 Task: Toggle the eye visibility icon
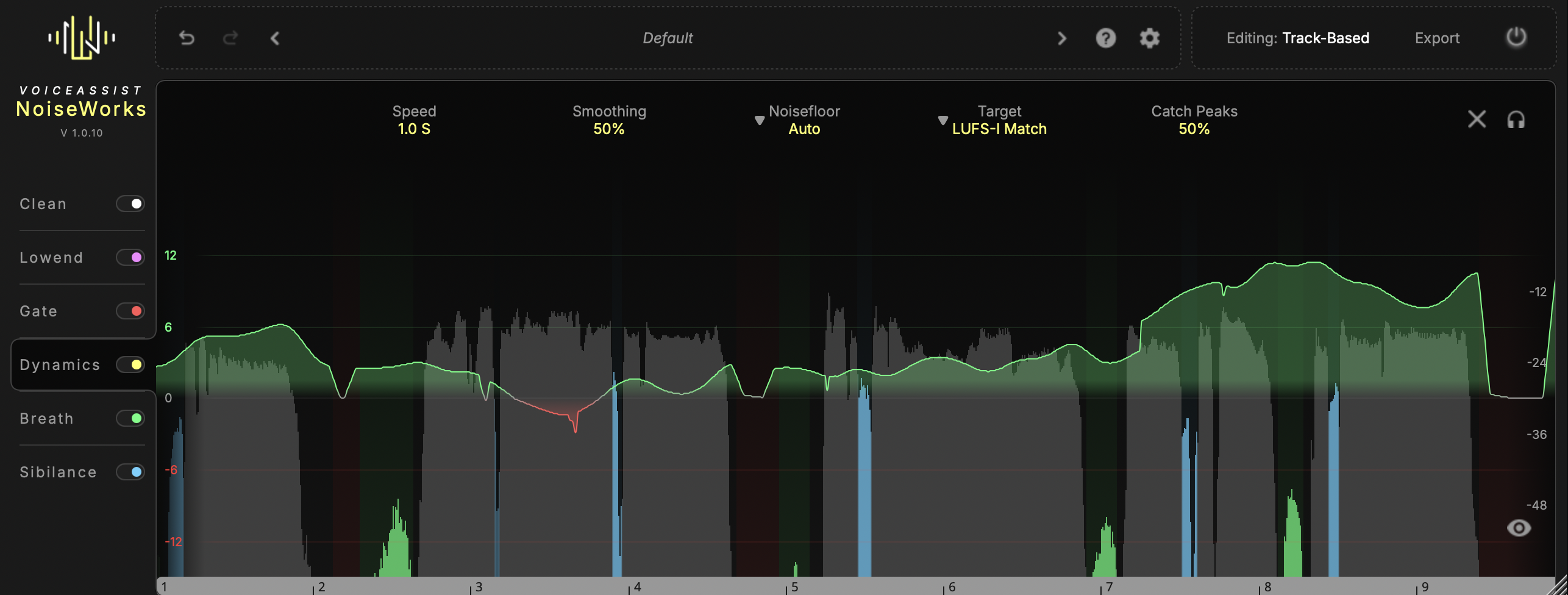click(x=1519, y=528)
